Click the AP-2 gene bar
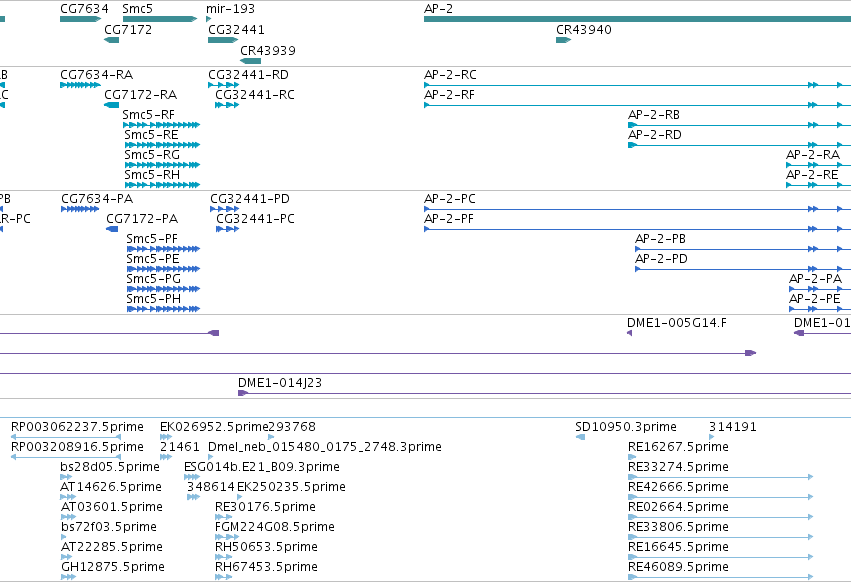 pos(637,19)
